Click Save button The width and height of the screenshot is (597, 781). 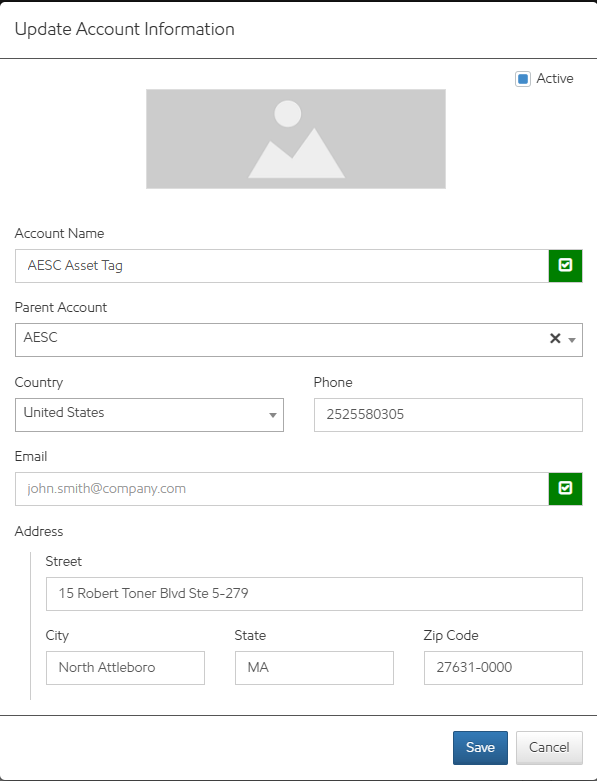pos(480,748)
